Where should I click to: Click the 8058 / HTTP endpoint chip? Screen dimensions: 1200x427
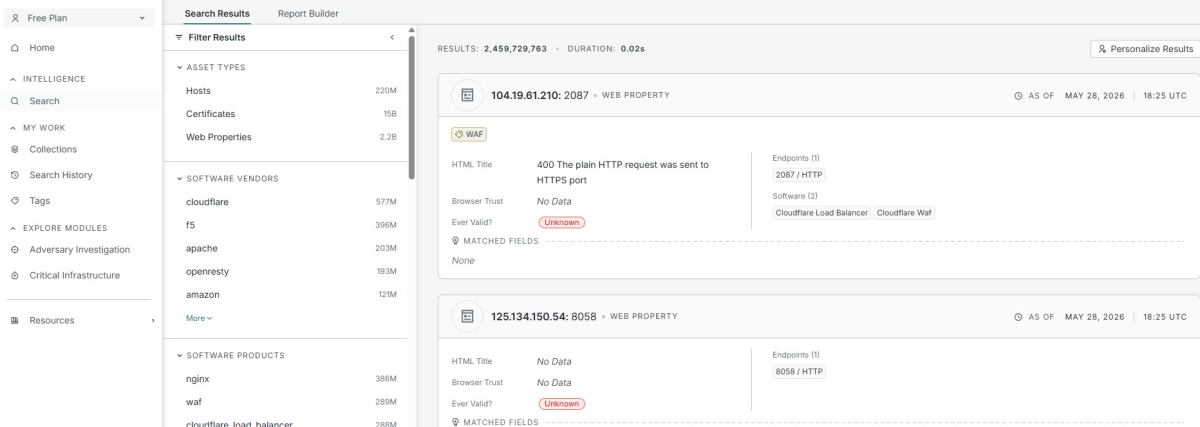(x=799, y=372)
